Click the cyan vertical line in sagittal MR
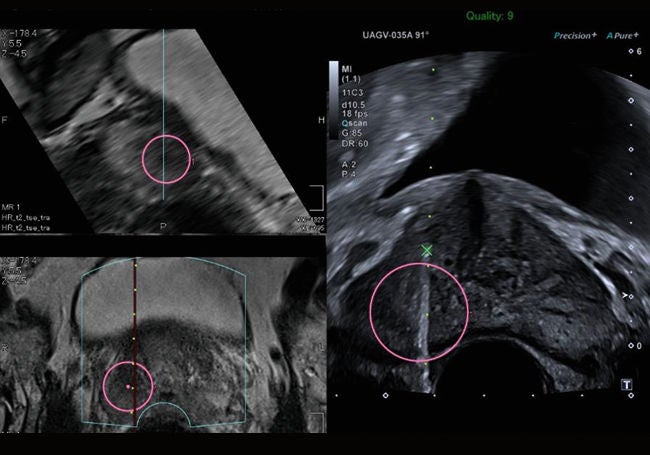The width and height of the screenshot is (650, 455). (163, 114)
